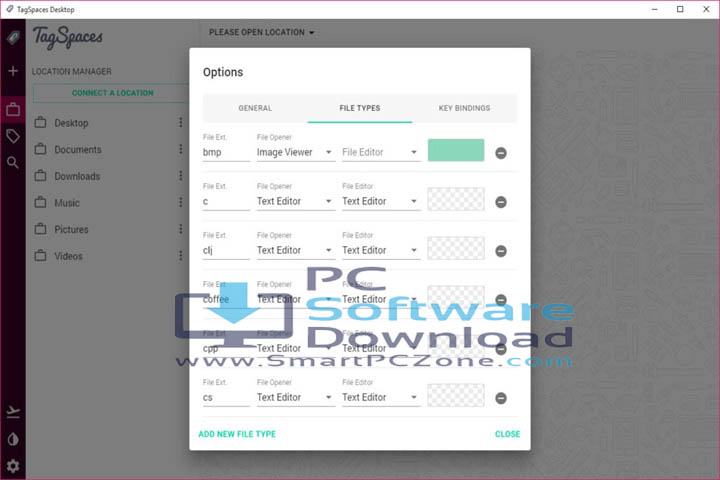Click the cs file extension field
720x480 pixels.
point(226,397)
